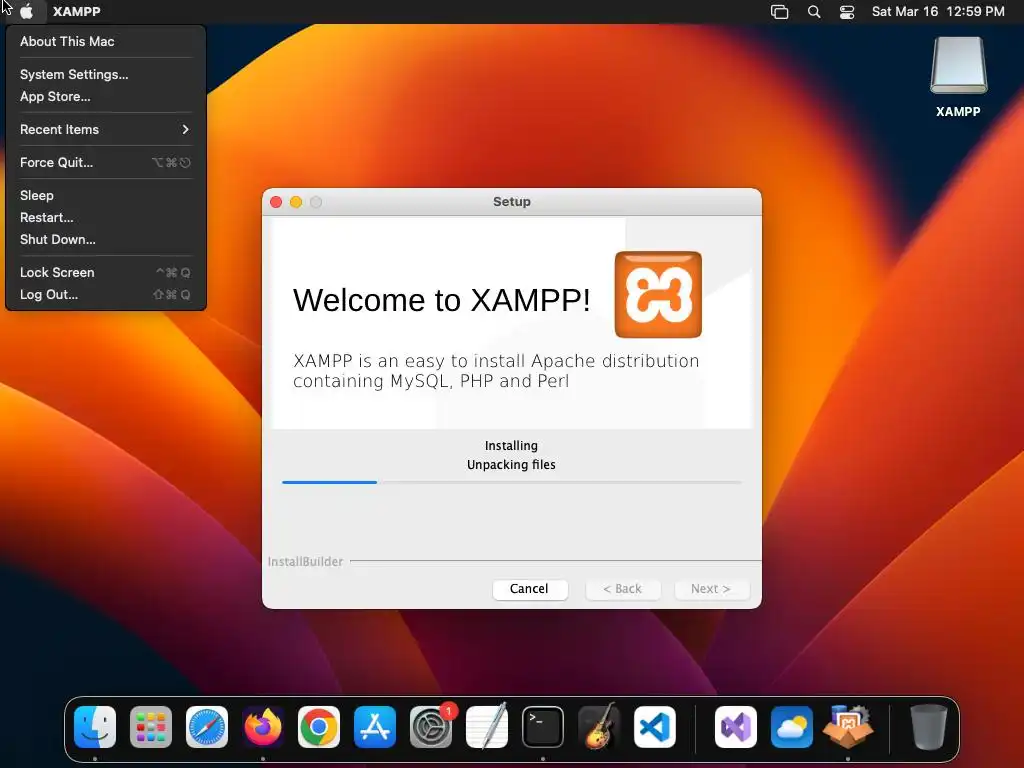
Task: Open Visual Studio purple dock icon
Action: click(736, 726)
